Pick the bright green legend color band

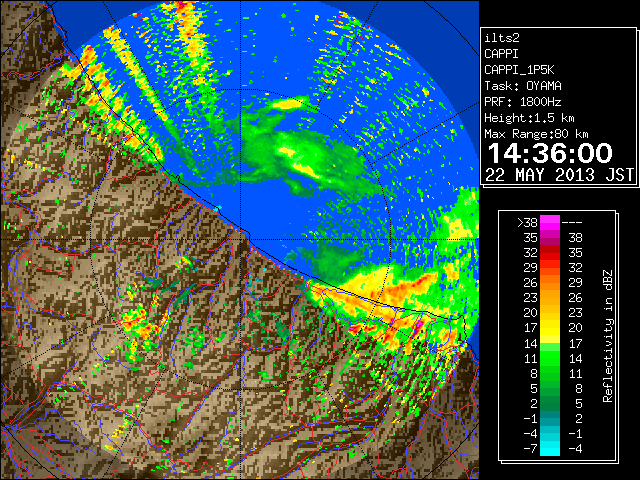(x=550, y=358)
